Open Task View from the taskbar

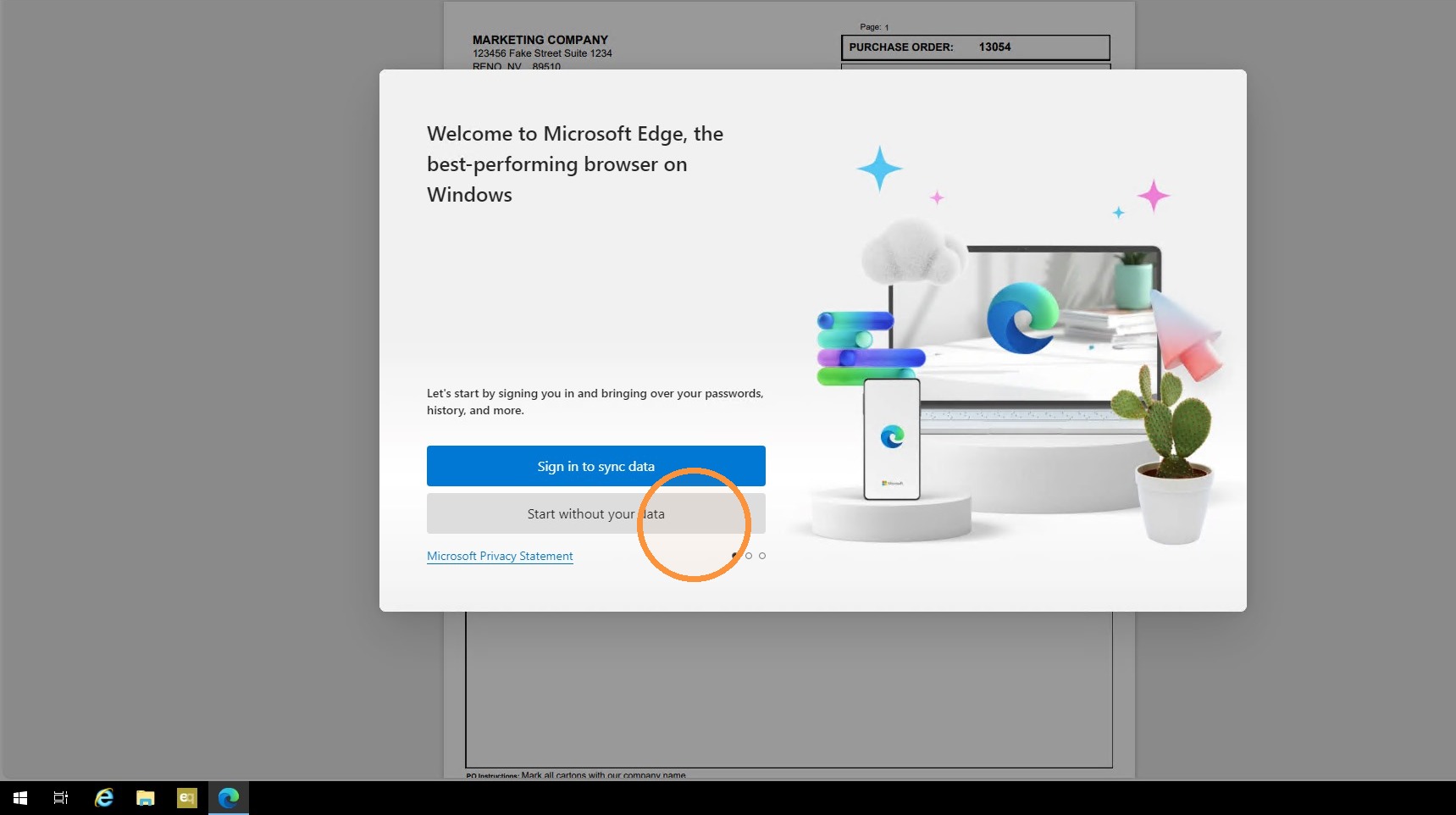point(61,798)
